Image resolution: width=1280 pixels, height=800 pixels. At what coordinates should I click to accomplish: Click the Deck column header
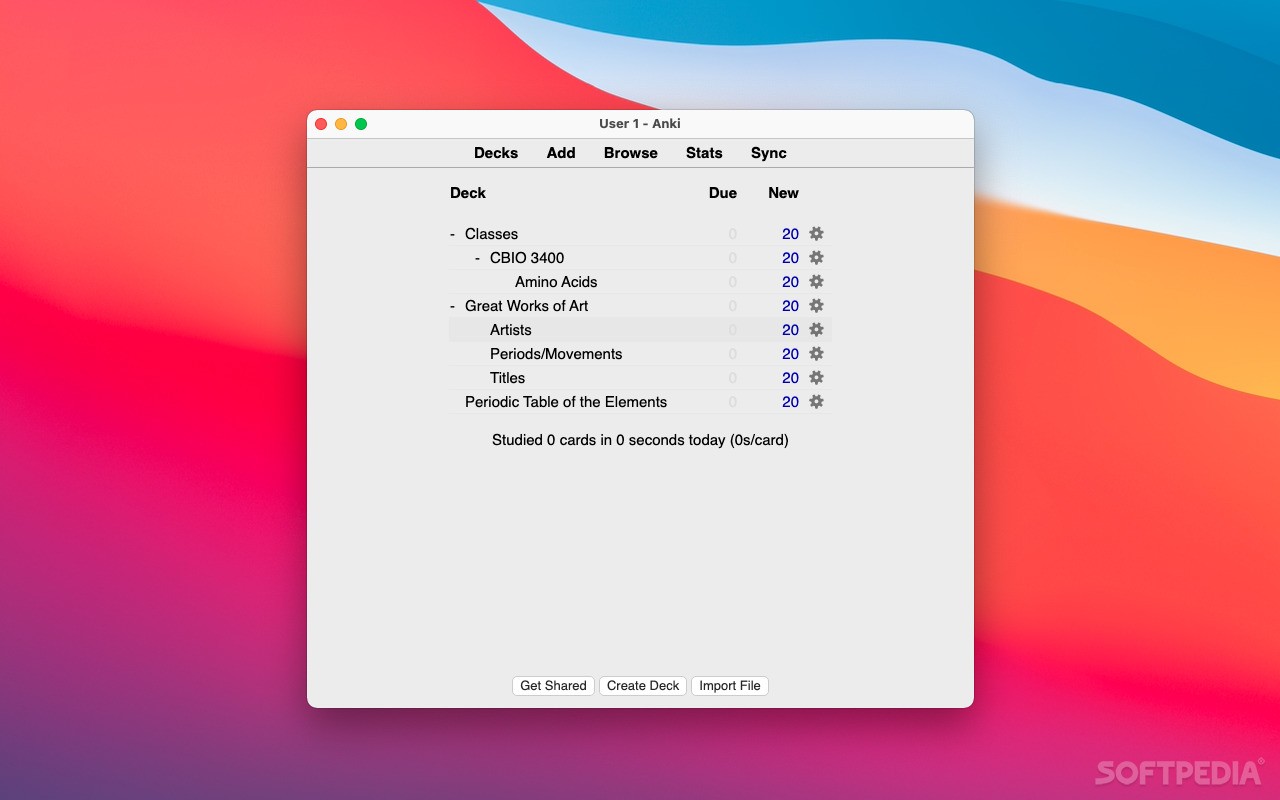(x=468, y=193)
